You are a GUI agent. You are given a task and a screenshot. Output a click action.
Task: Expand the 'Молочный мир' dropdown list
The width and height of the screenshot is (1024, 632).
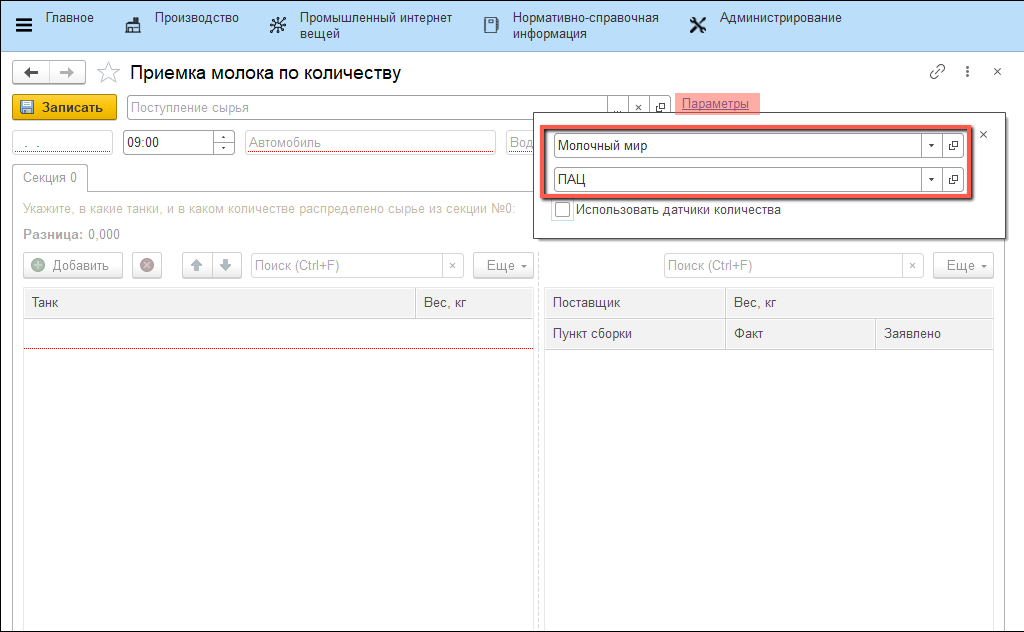[x=931, y=146]
